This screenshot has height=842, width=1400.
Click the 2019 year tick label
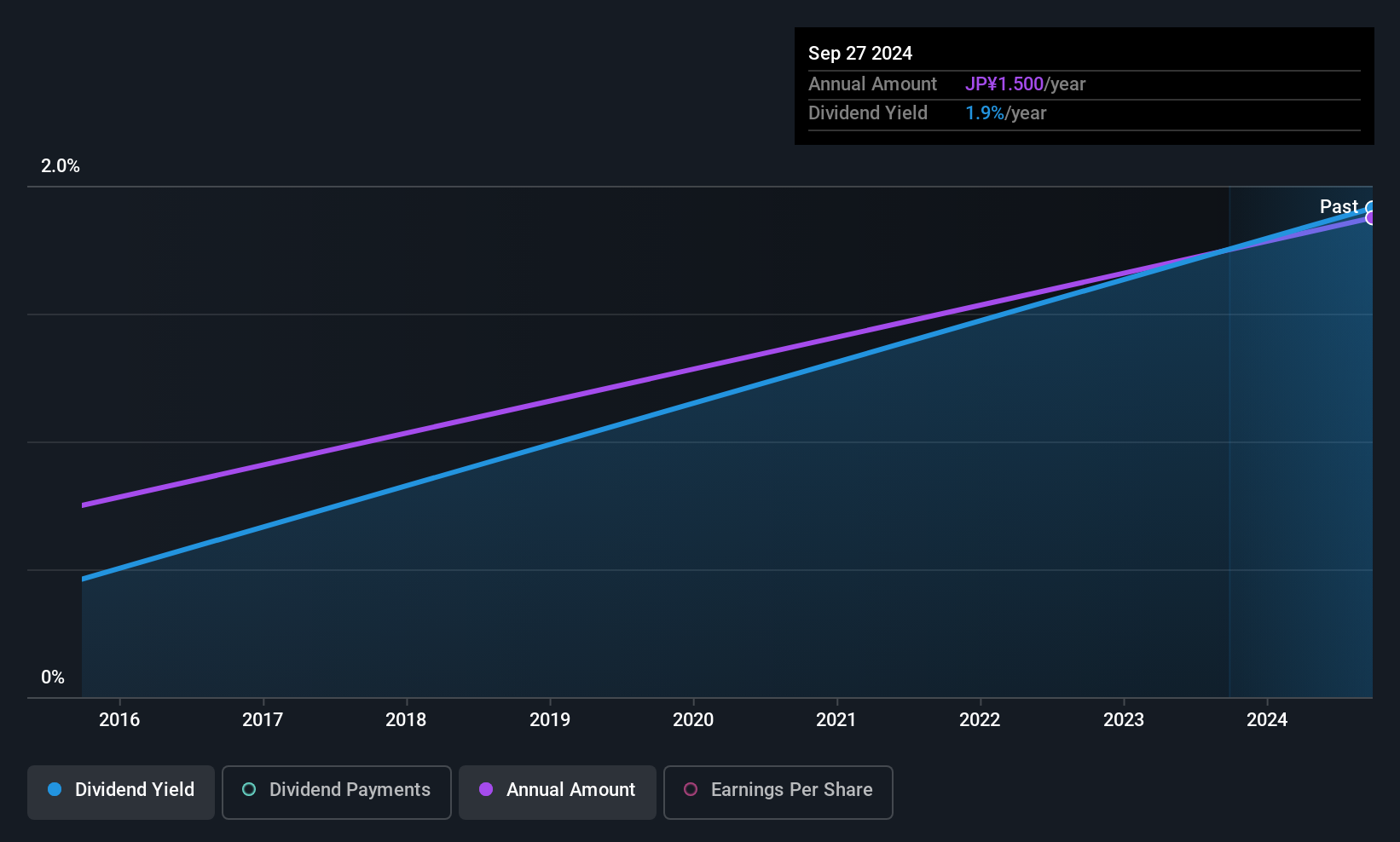(550, 720)
